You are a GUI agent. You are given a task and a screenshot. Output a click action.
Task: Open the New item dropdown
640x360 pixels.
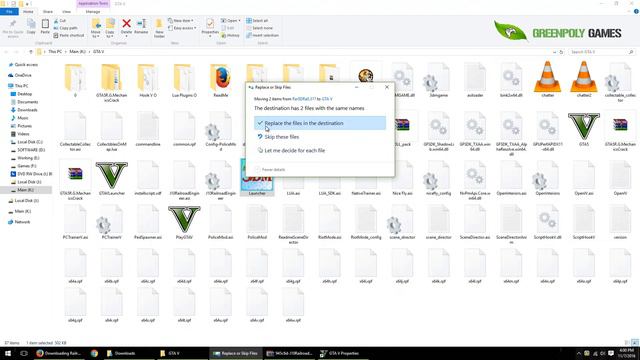[x=180, y=20]
